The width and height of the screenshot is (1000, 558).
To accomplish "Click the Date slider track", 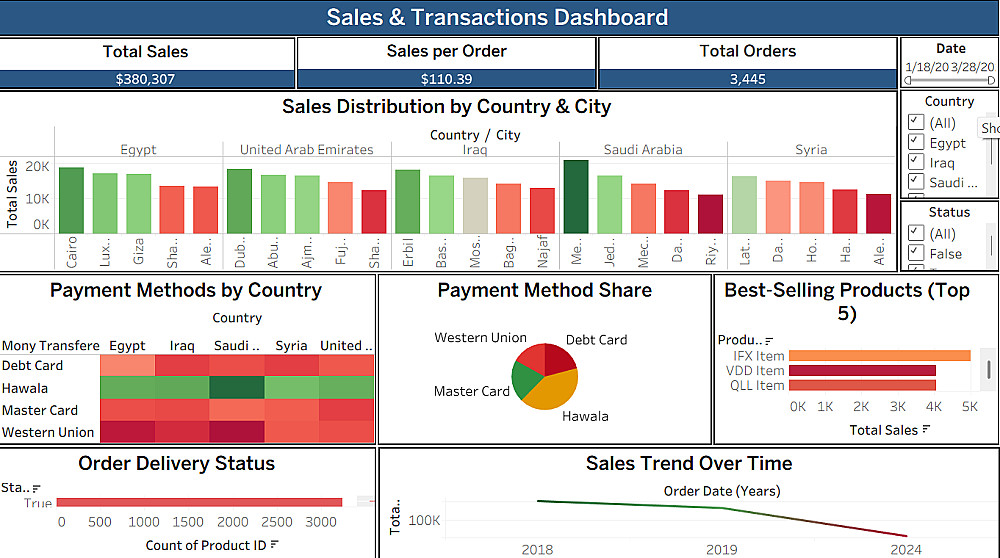I will (949, 80).
